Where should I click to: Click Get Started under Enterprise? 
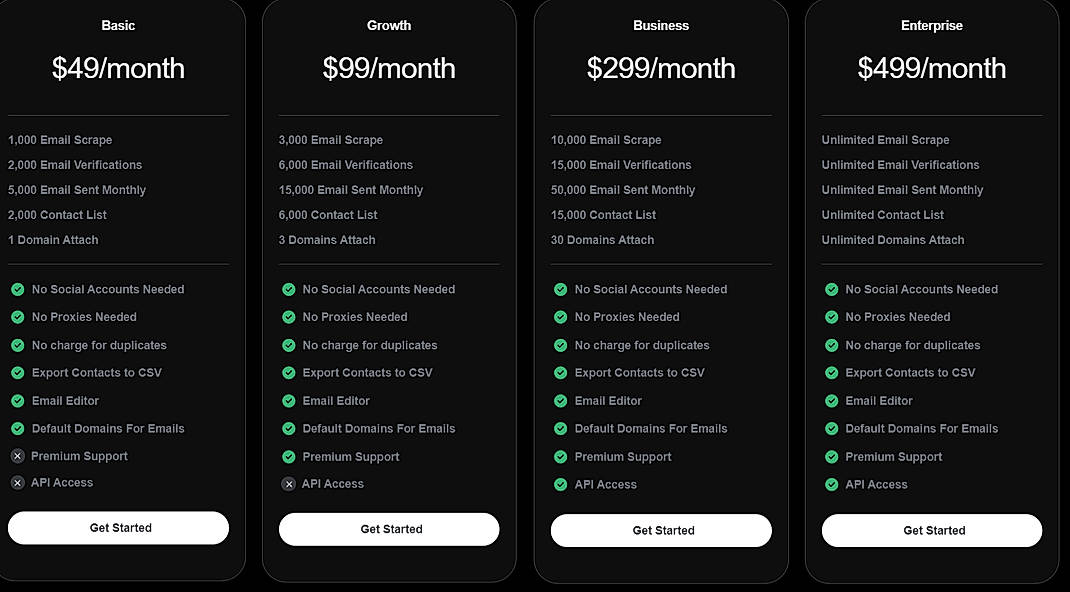tap(931, 531)
